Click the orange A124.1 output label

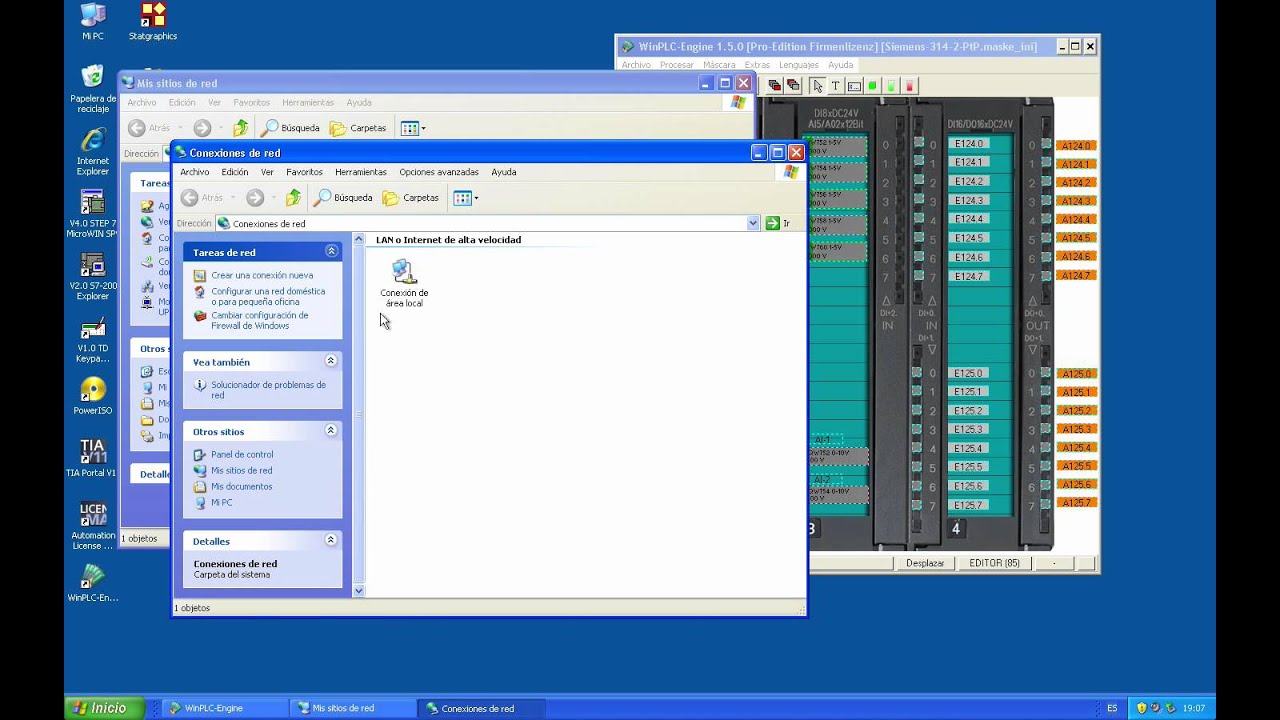1077,164
